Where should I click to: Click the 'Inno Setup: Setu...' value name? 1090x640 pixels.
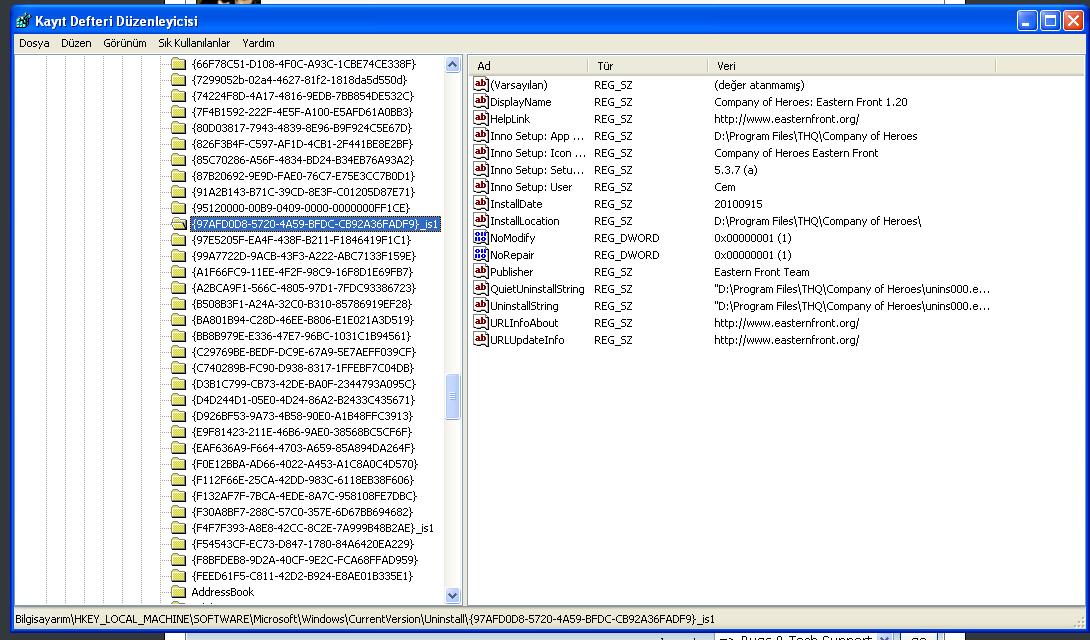537,170
